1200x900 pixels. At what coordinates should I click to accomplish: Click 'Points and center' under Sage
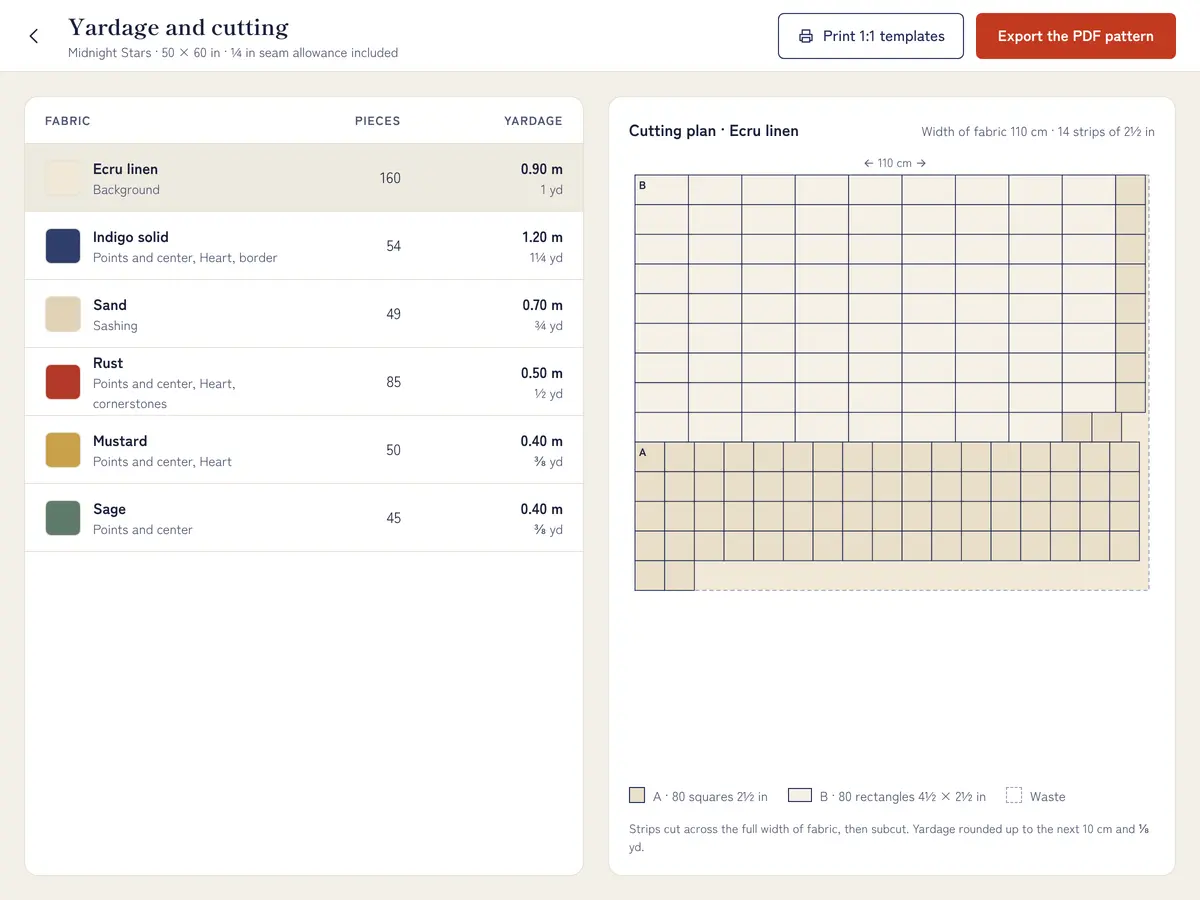coord(143,530)
